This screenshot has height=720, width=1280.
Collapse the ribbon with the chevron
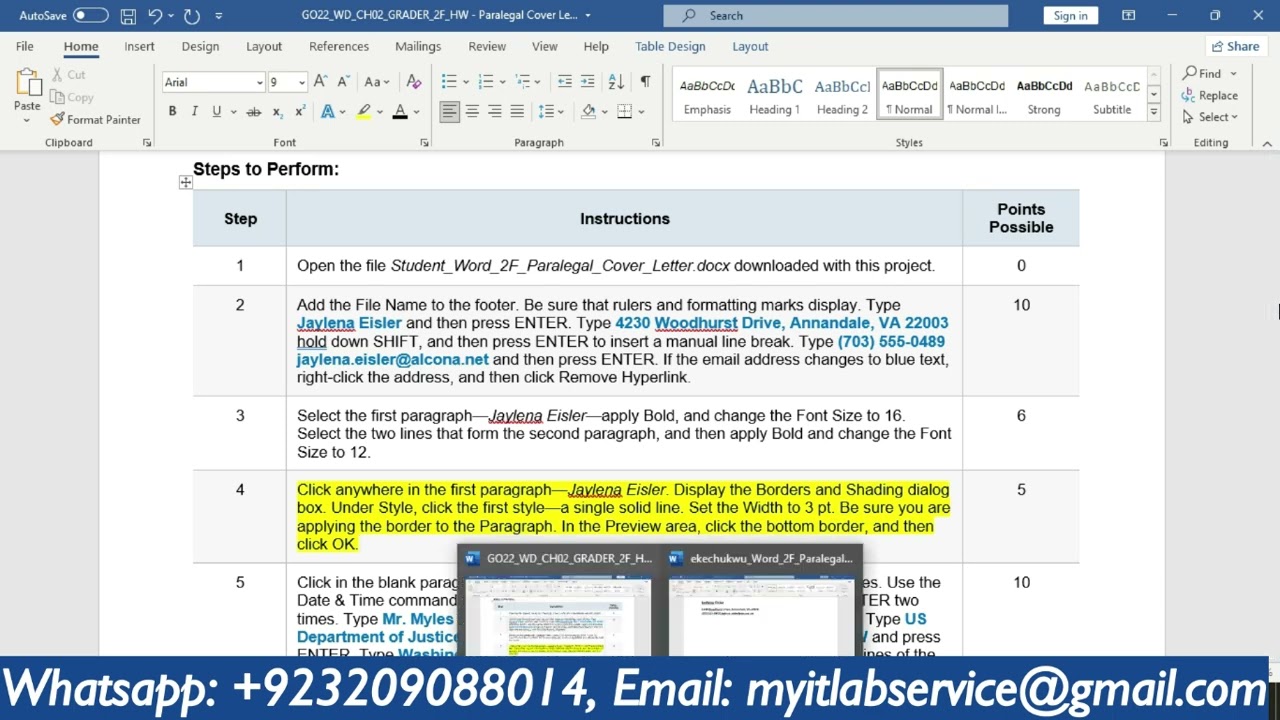coord(1267,144)
